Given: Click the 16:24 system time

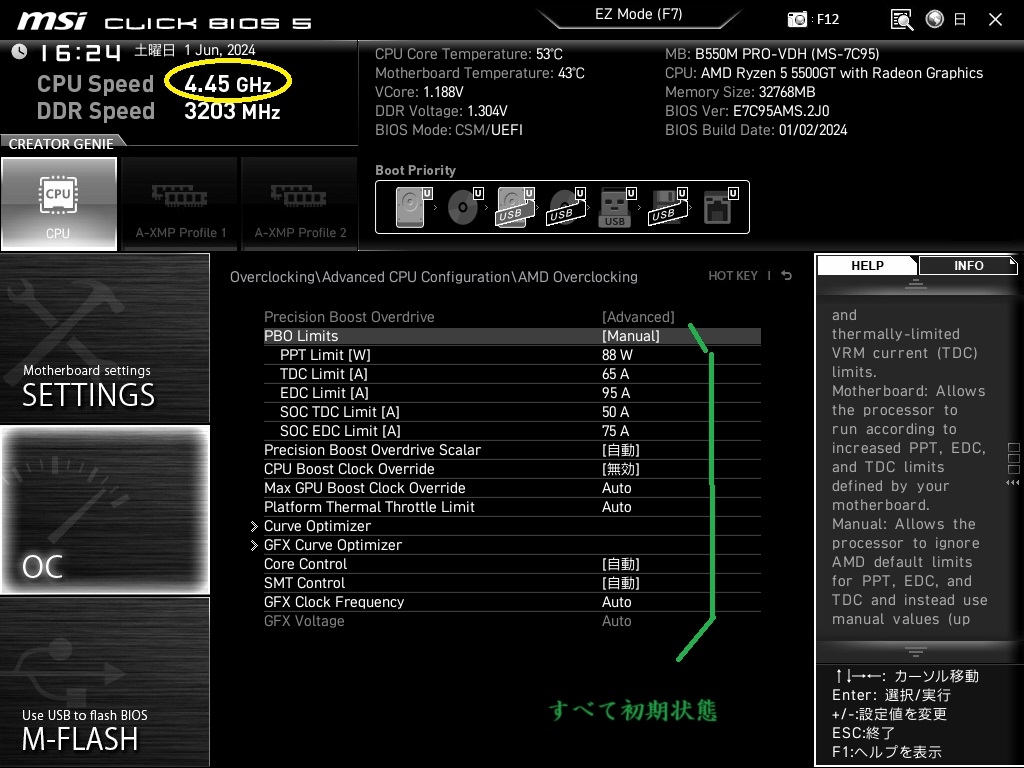Looking at the screenshot, I should 80,52.
